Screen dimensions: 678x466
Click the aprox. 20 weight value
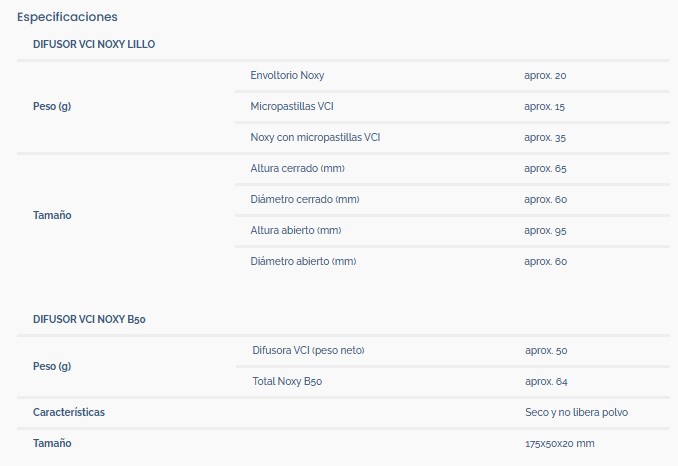[545, 76]
